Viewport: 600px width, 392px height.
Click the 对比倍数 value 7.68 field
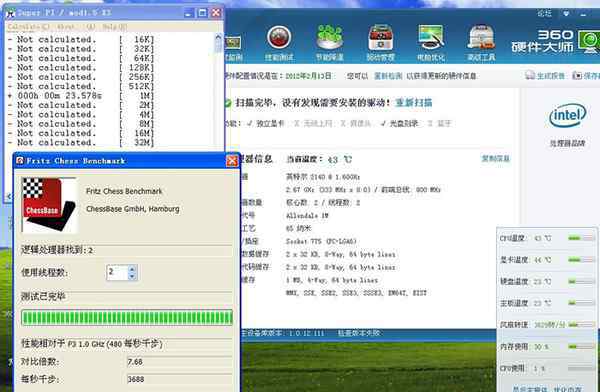pos(179,362)
